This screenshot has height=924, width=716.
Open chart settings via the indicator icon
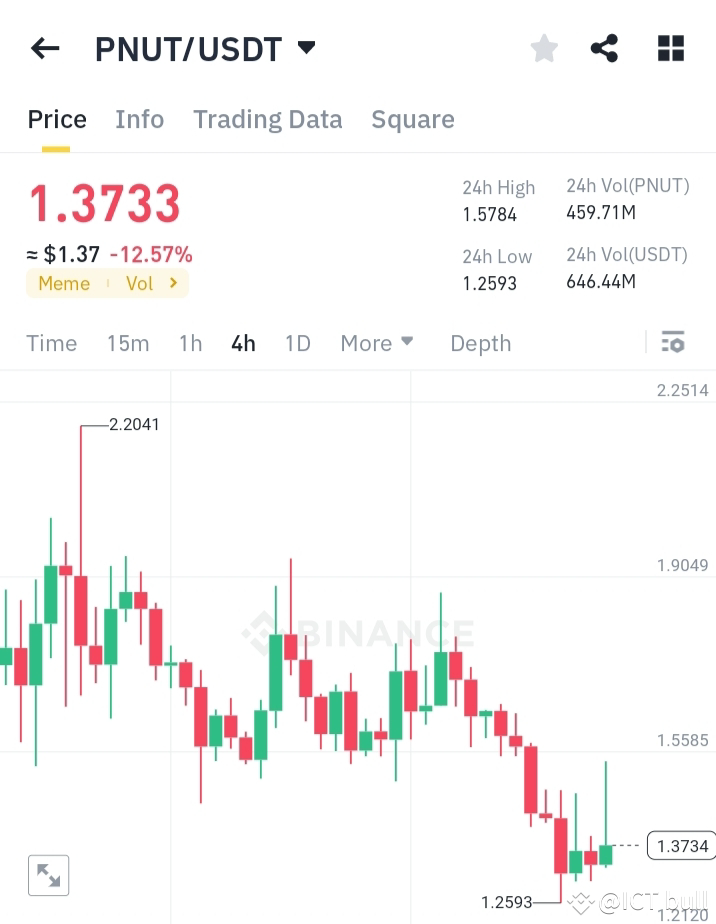673,343
